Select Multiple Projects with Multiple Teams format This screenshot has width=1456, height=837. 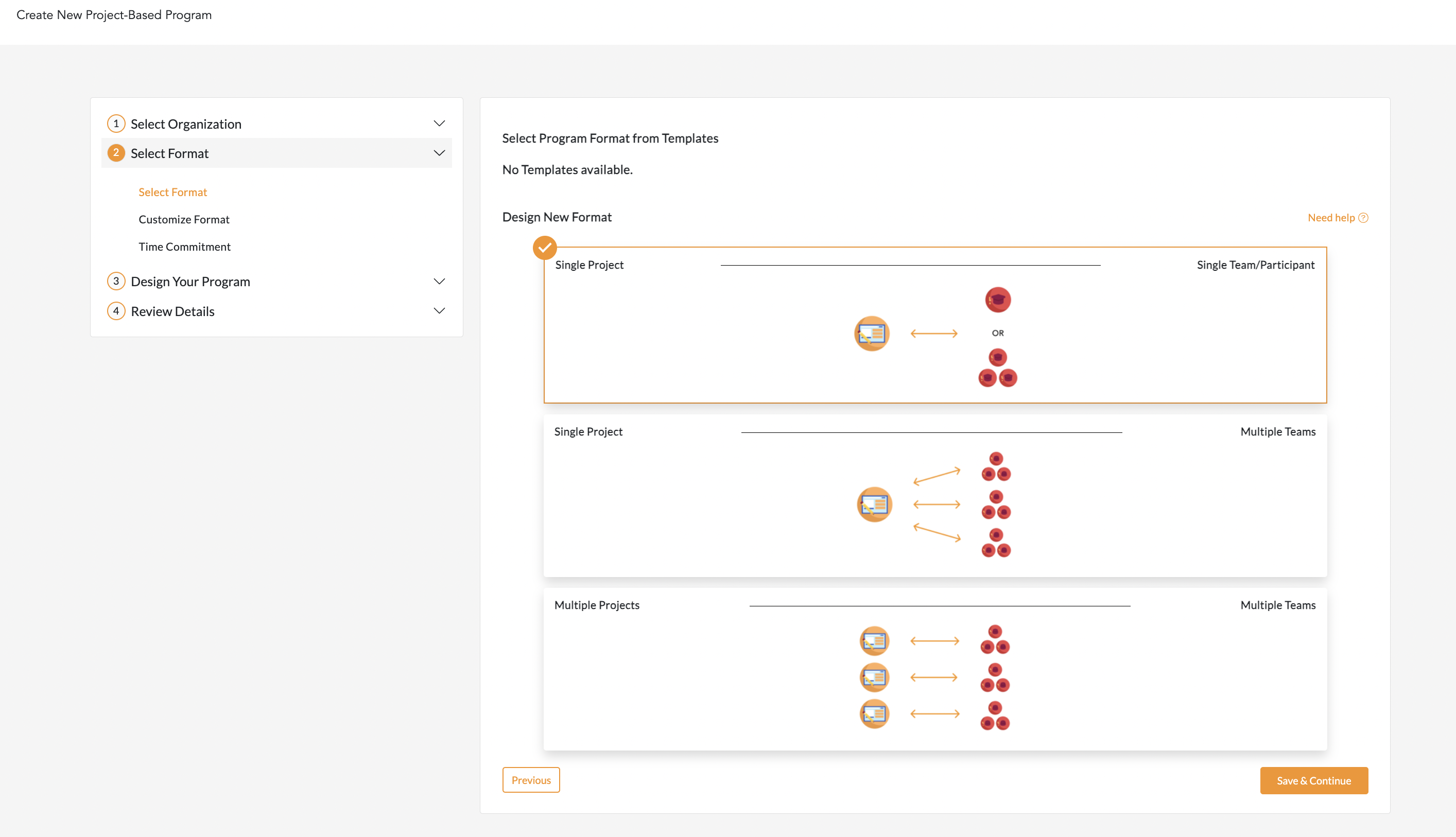[x=934, y=669]
